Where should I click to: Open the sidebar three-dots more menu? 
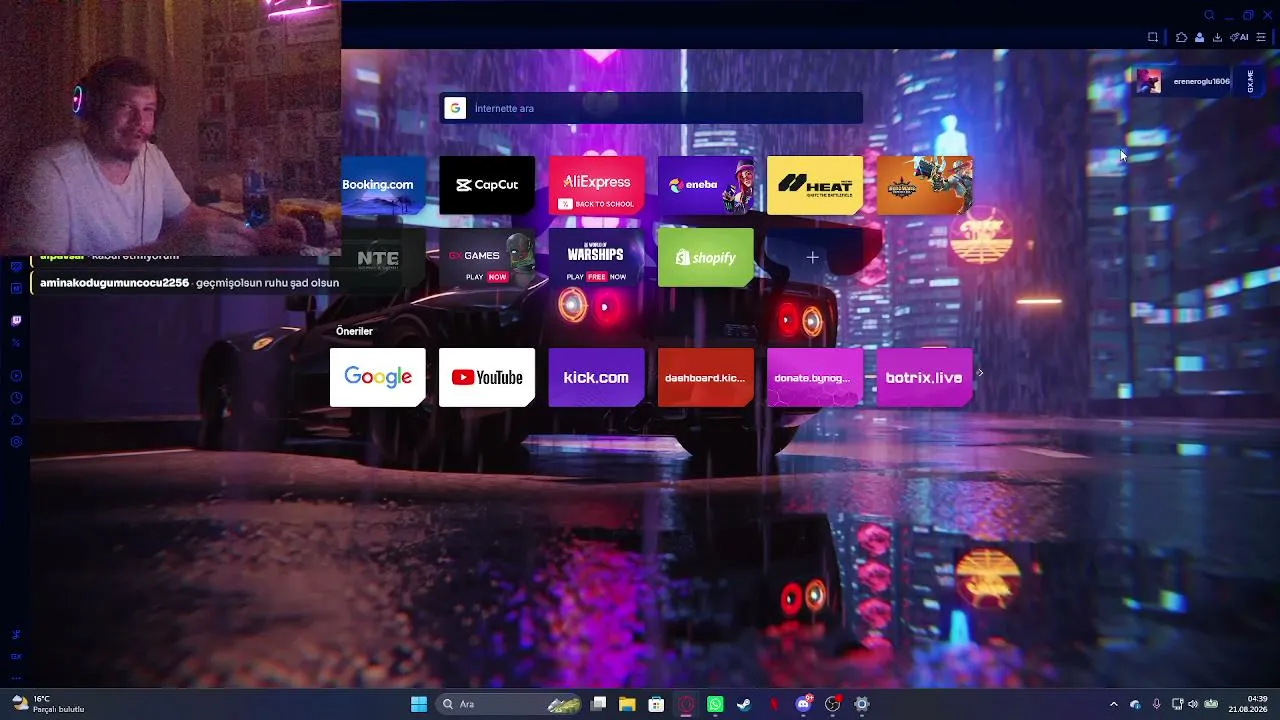click(16, 678)
